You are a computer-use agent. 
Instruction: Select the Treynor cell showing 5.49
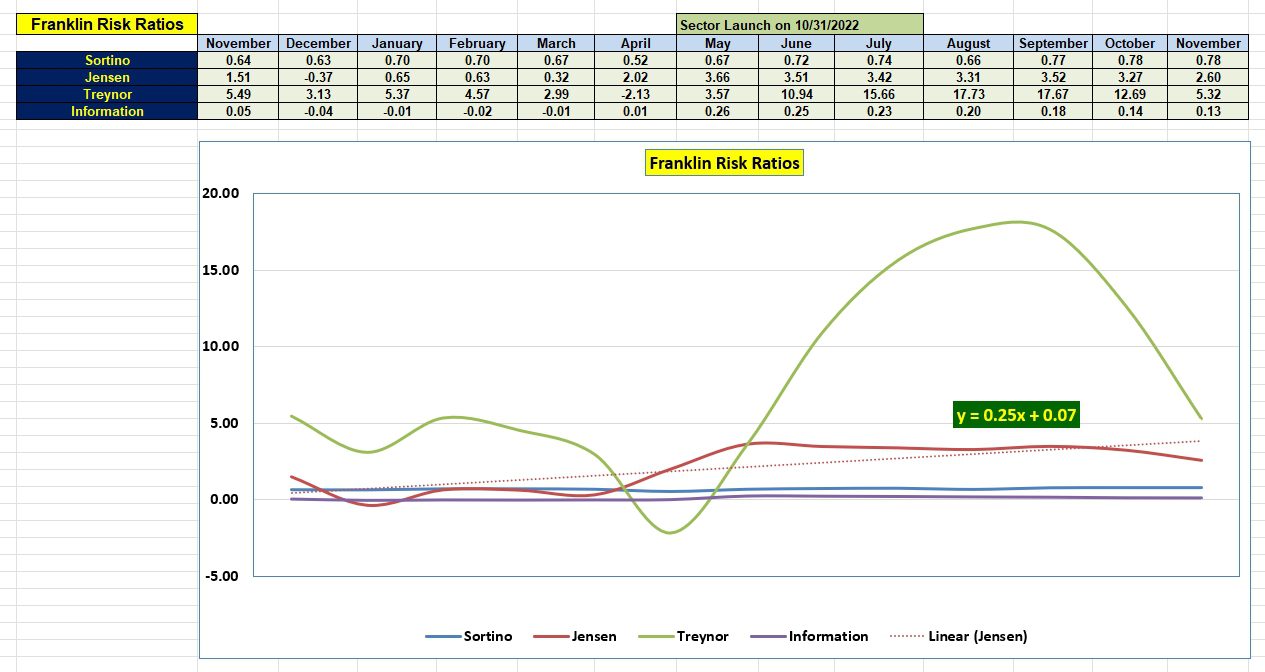(238, 94)
